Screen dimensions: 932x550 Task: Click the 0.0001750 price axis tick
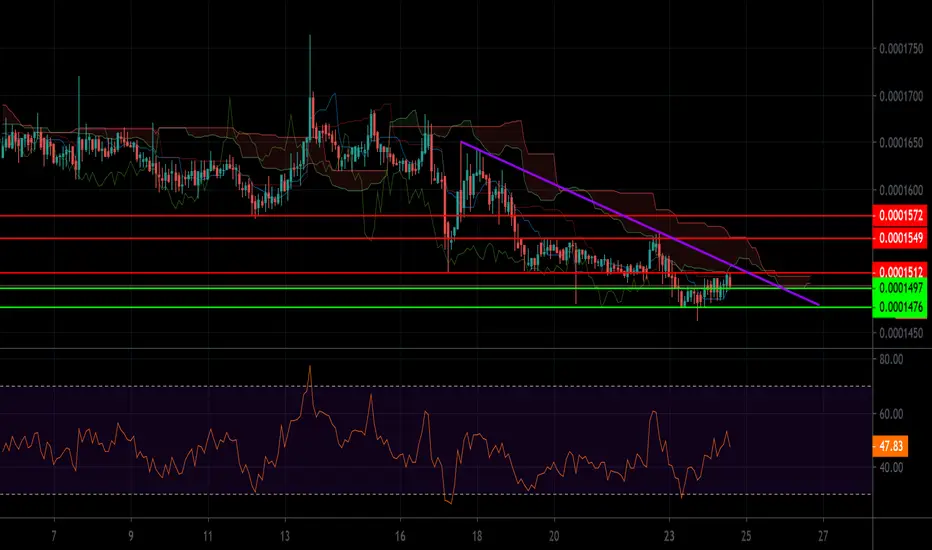tap(901, 49)
